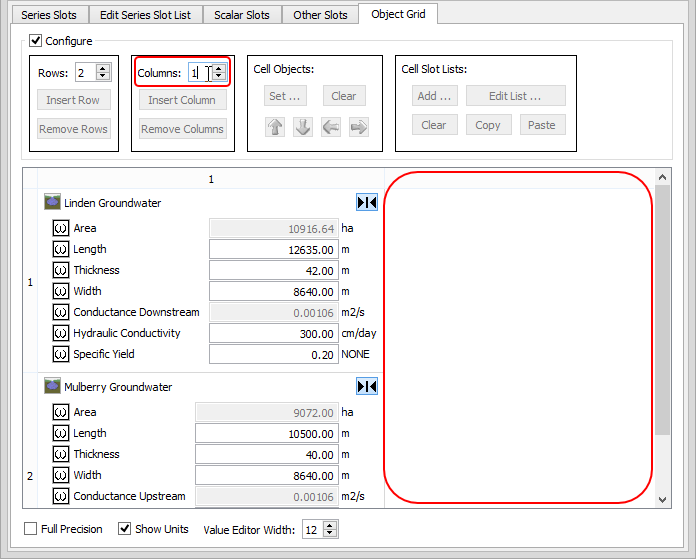Click the move cell object down arrow
The height and width of the screenshot is (559, 696).
pyautogui.click(x=303, y=127)
